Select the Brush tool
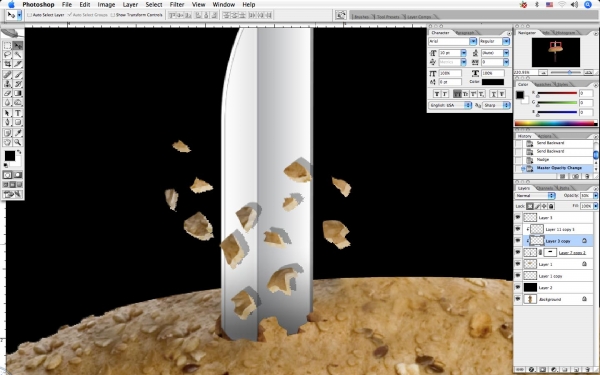The image size is (600, 375). click(x=18, y=75)
